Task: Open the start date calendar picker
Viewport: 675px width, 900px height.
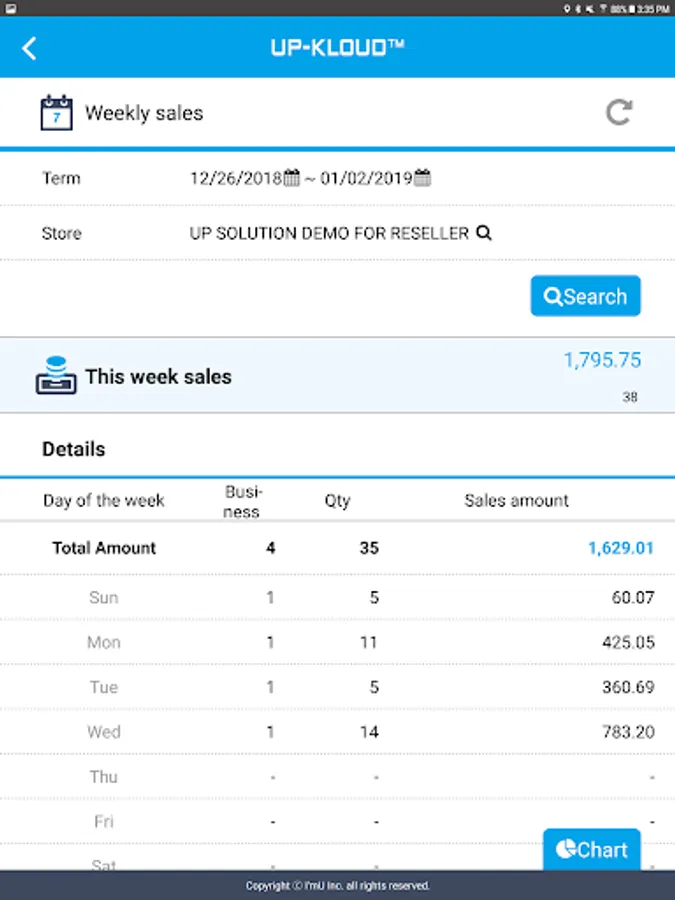Action: pos(292,179)
